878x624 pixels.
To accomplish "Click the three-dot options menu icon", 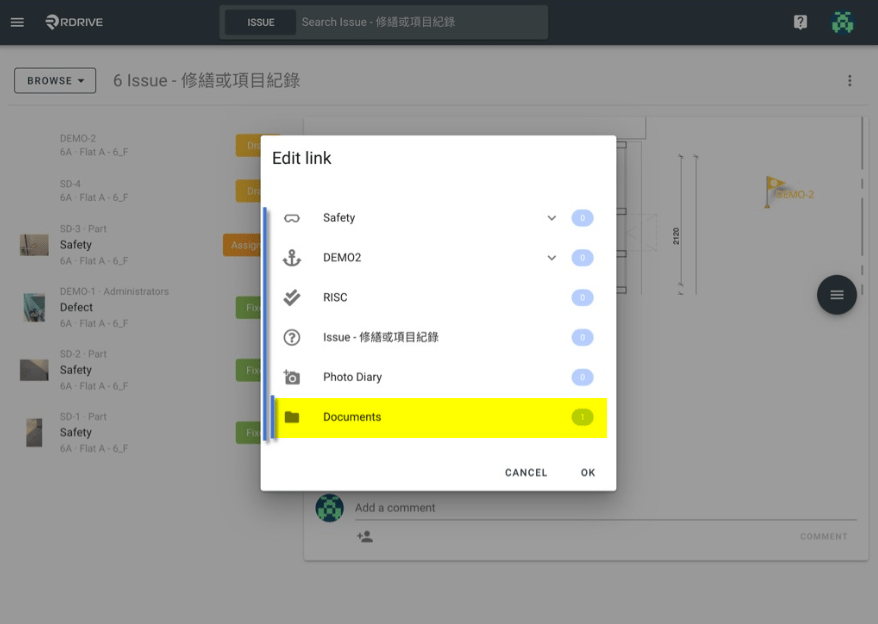I will [849, 81].
